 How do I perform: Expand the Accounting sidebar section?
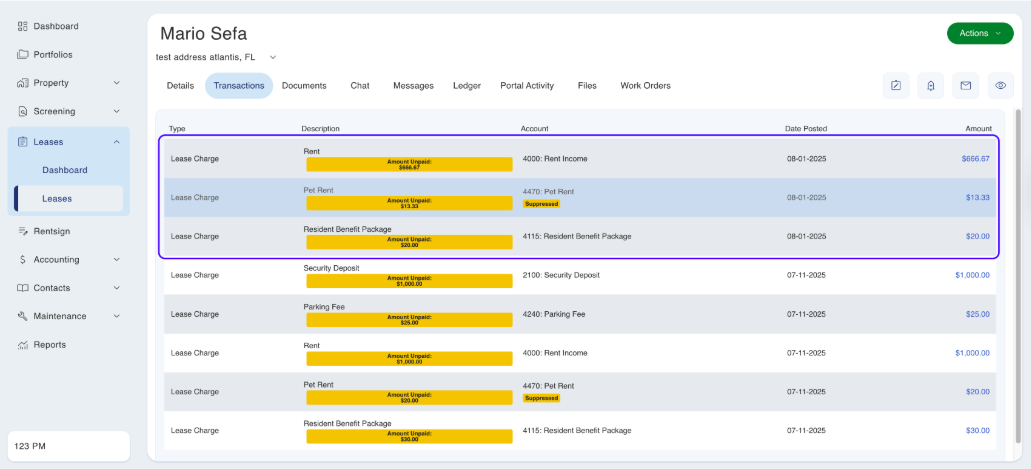(x=68, y=260)
